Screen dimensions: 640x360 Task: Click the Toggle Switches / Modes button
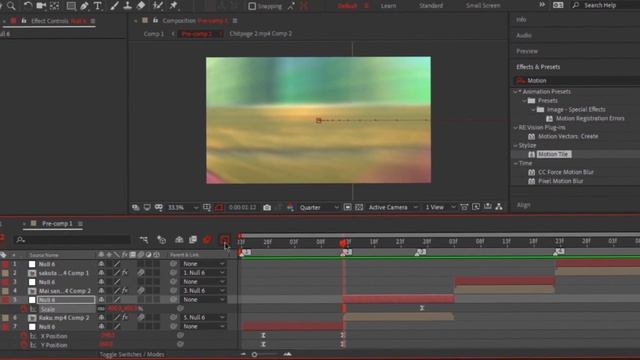pyautogui.click(x=132, y=354)
